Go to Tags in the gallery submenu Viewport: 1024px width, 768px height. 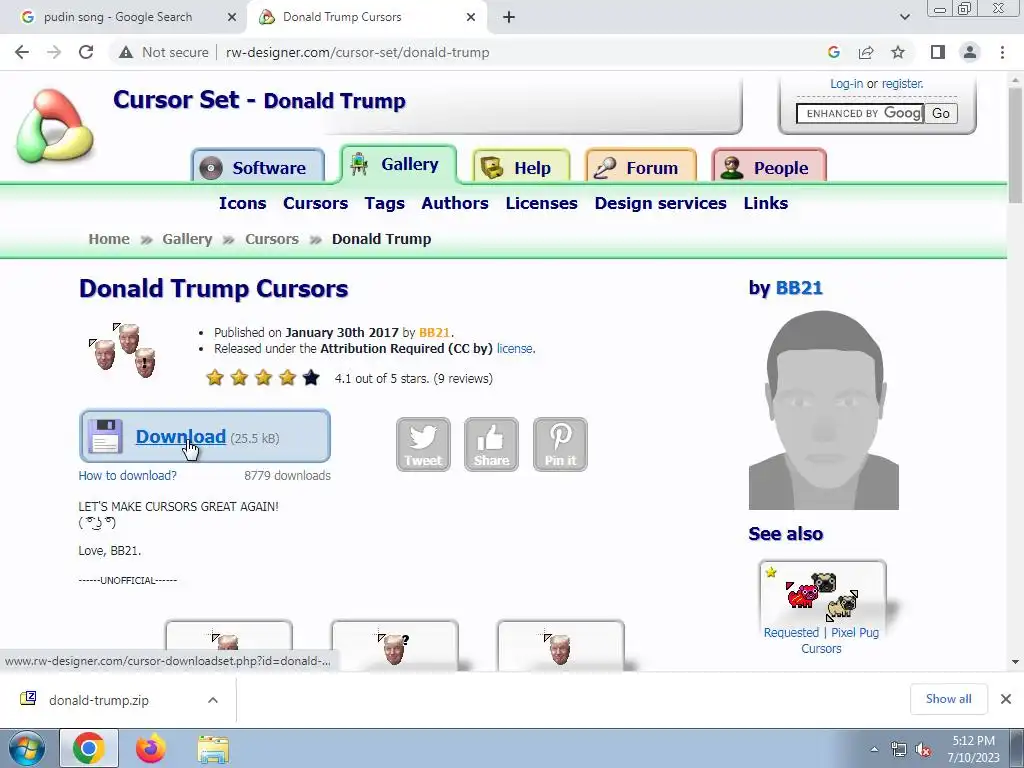[x=385, y=203]
